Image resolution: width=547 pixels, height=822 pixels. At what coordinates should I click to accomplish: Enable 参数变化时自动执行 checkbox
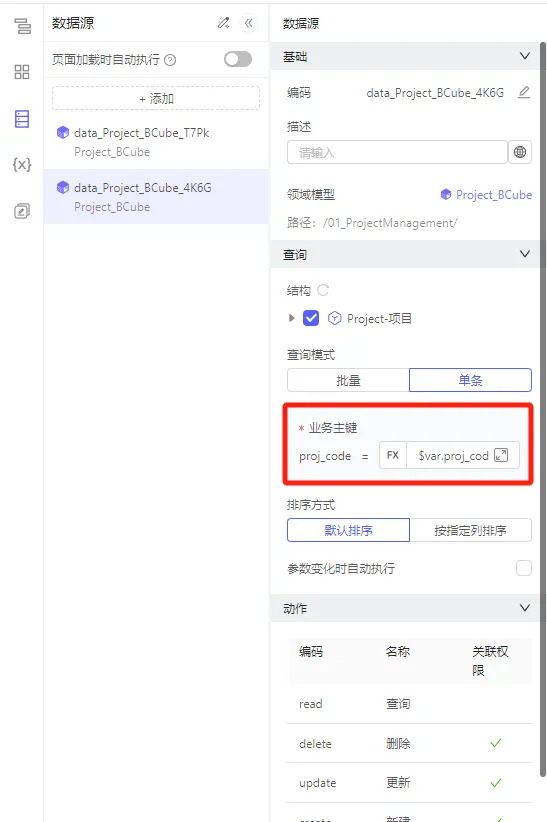point(523,568)
